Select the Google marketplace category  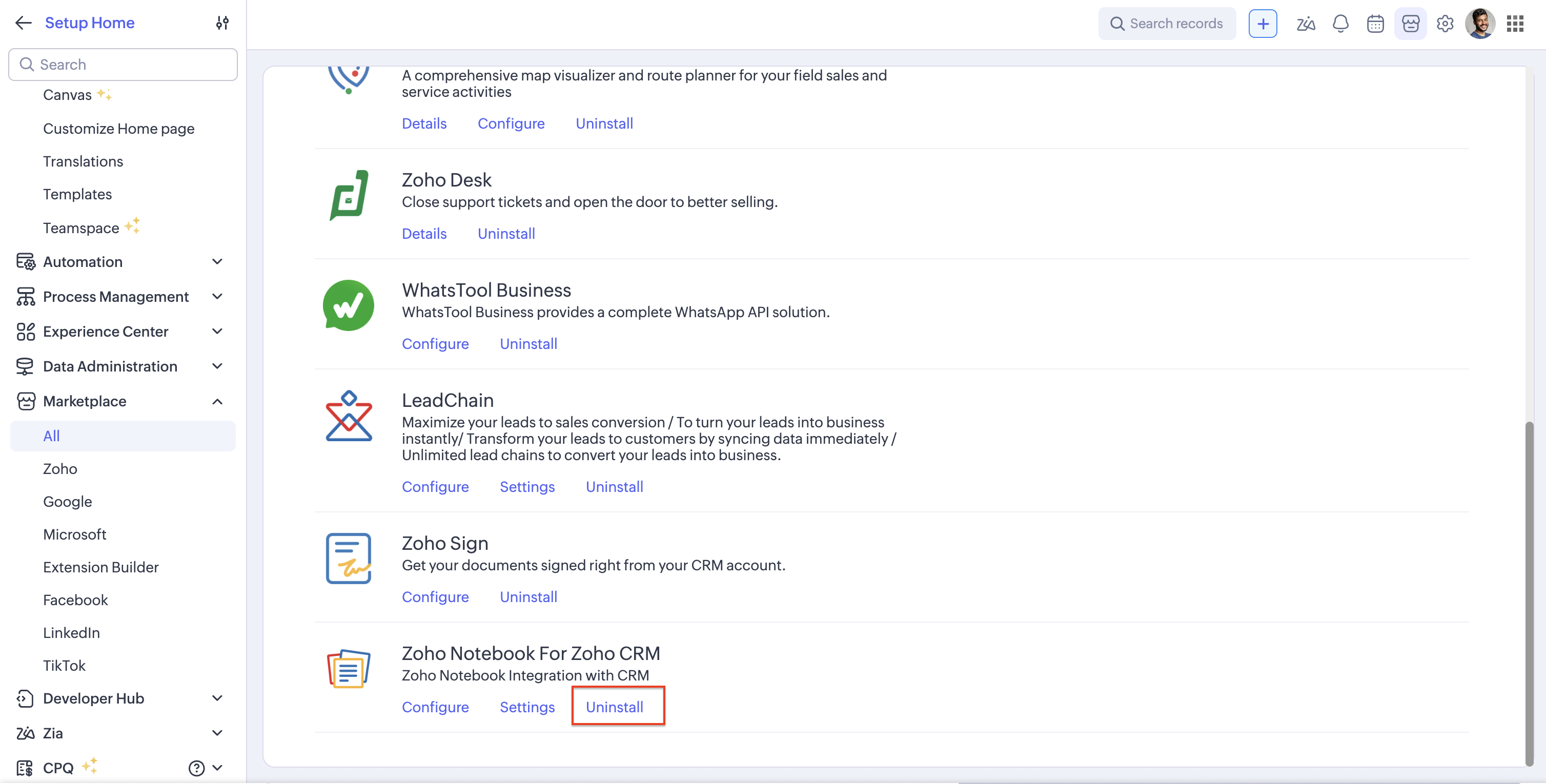click(67, 502)
